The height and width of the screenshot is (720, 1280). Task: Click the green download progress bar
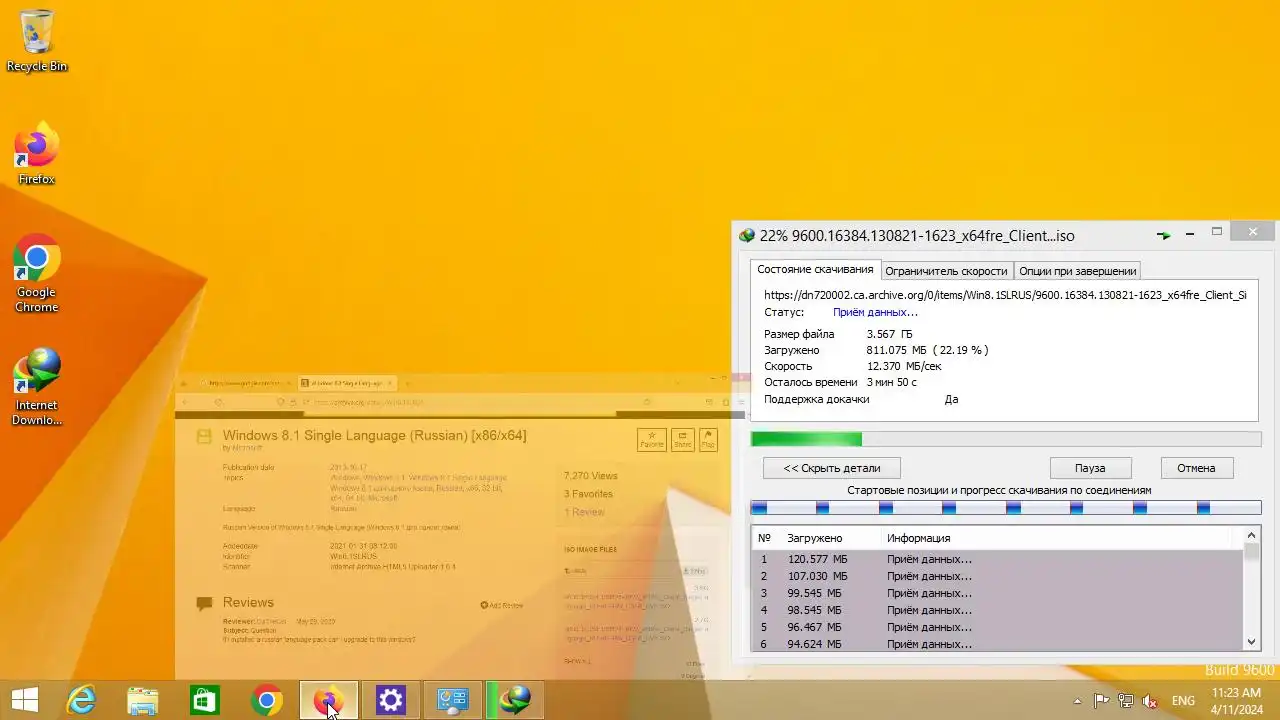pos(1005,439)
